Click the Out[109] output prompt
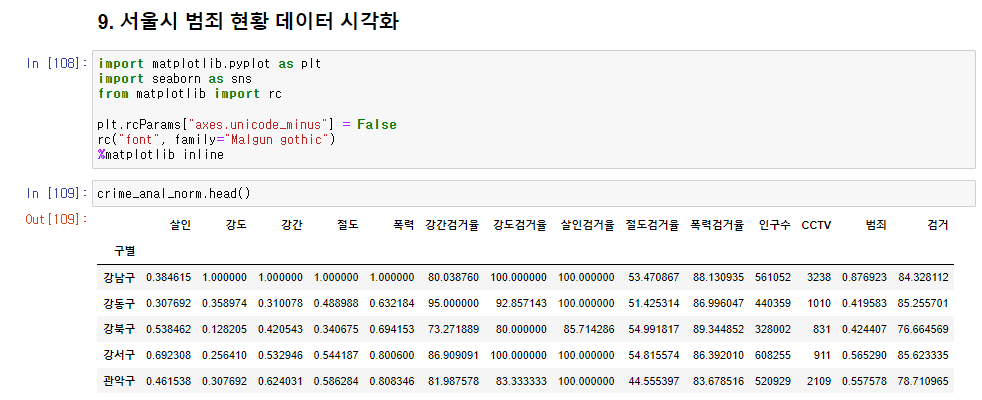 tap(57, 219)
